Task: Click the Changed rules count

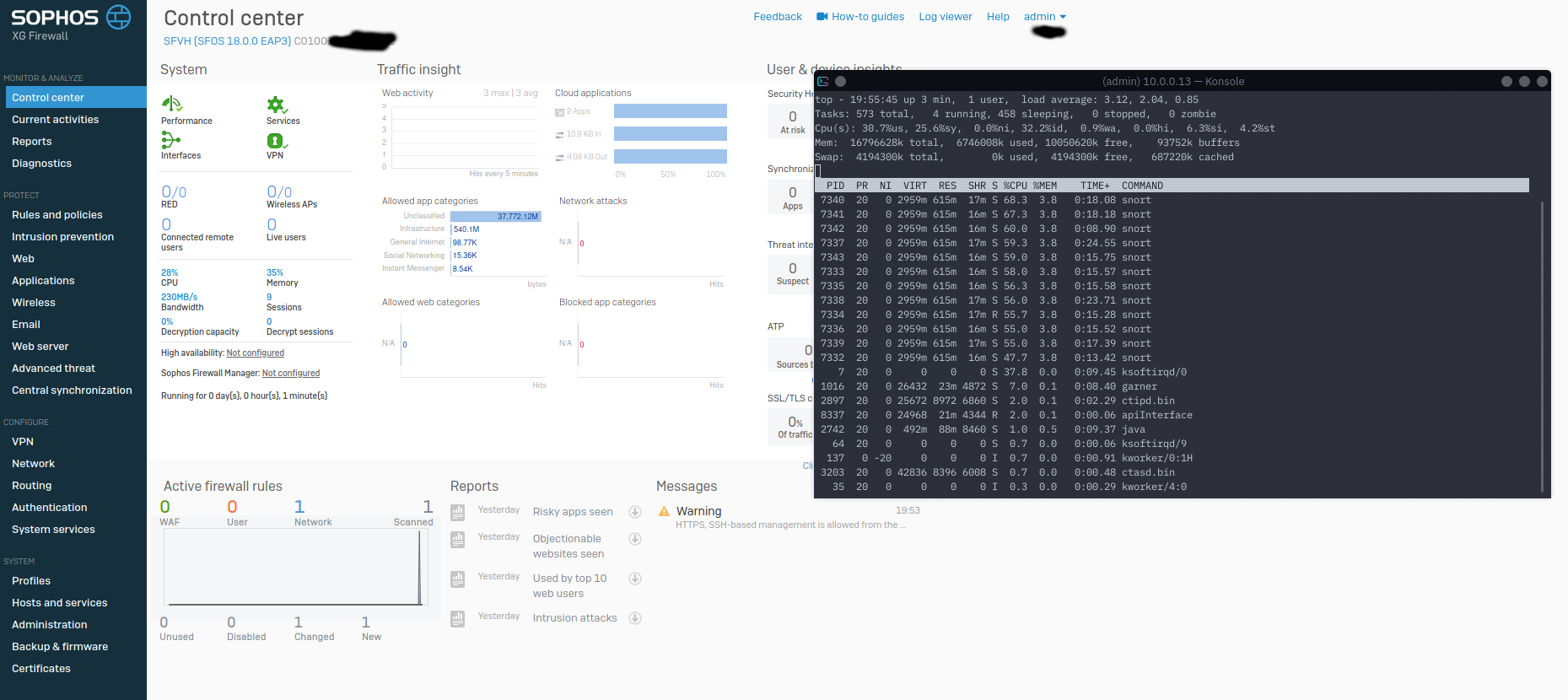Action: click(x=298, y=622)
